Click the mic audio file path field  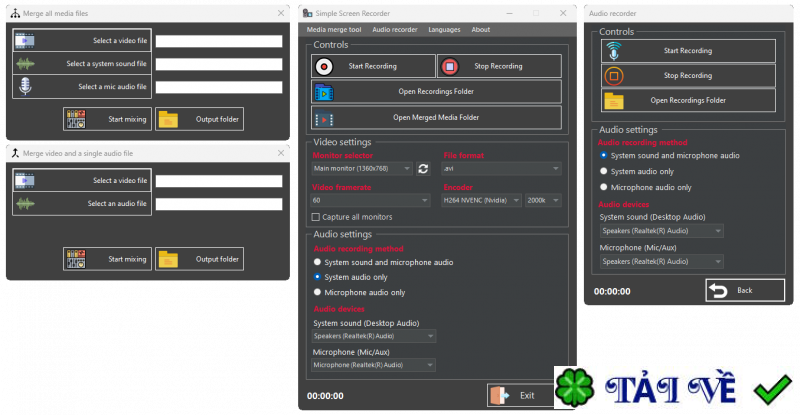[219, 87]
